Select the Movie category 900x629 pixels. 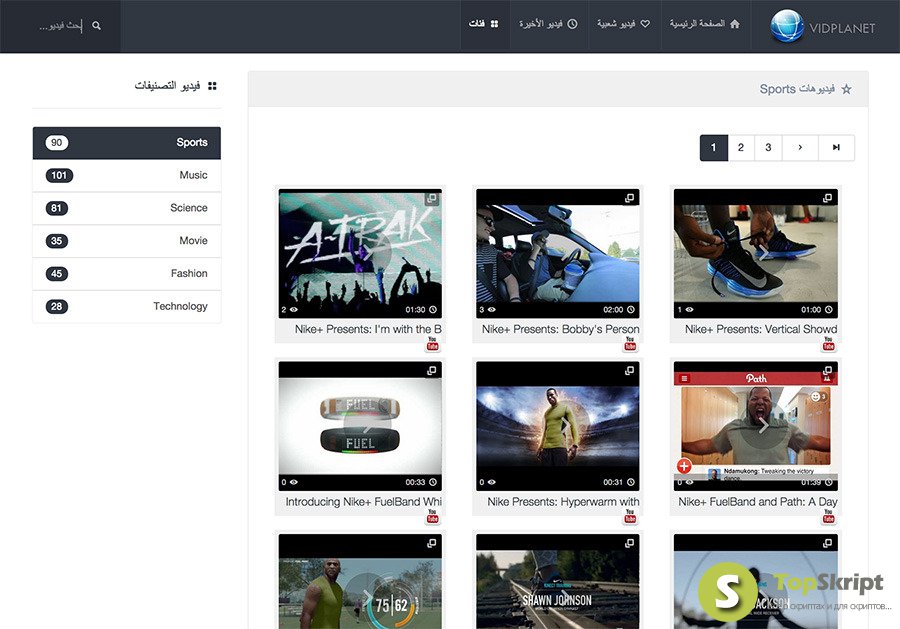127,241
